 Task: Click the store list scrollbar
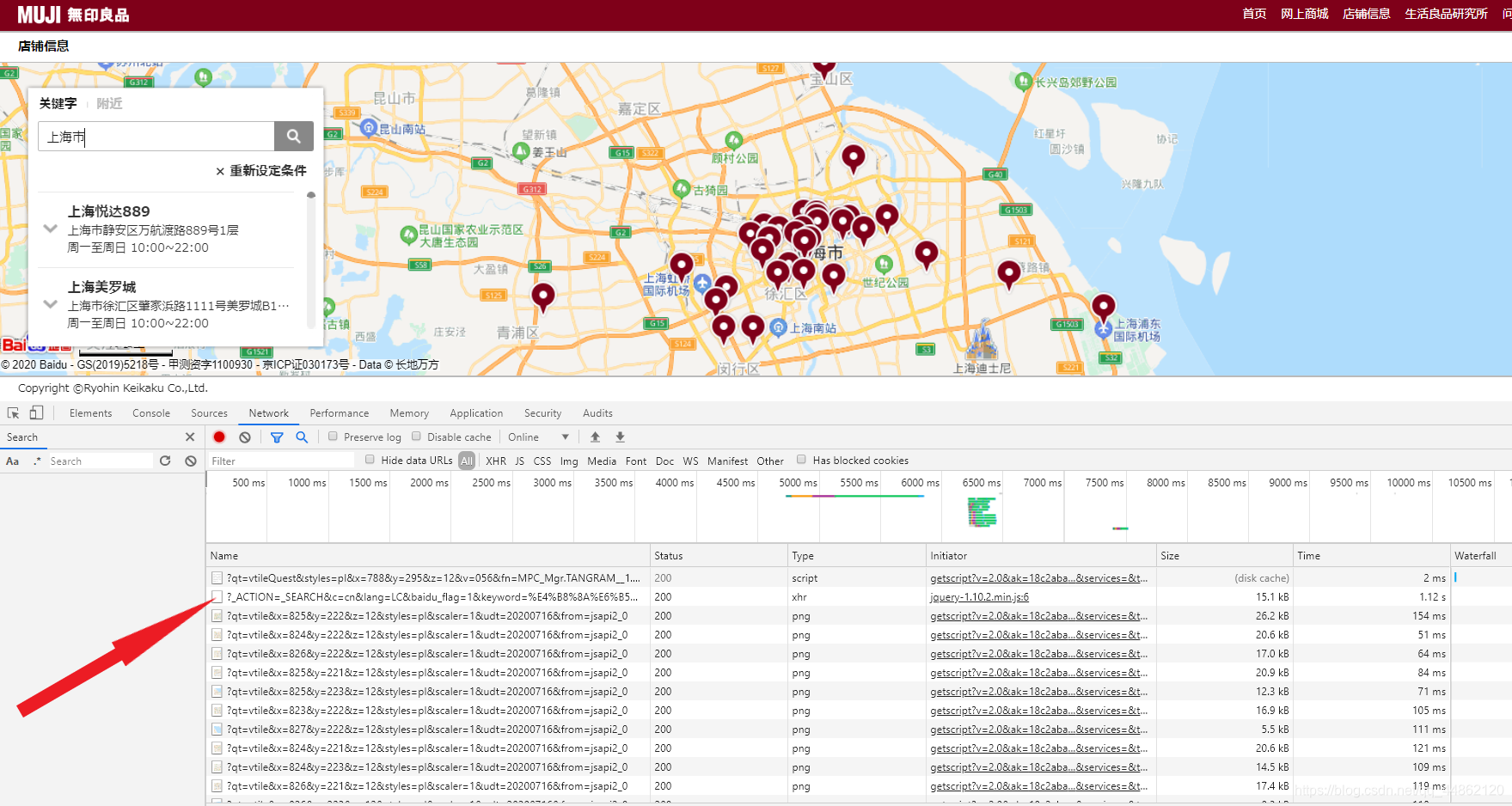310,260
